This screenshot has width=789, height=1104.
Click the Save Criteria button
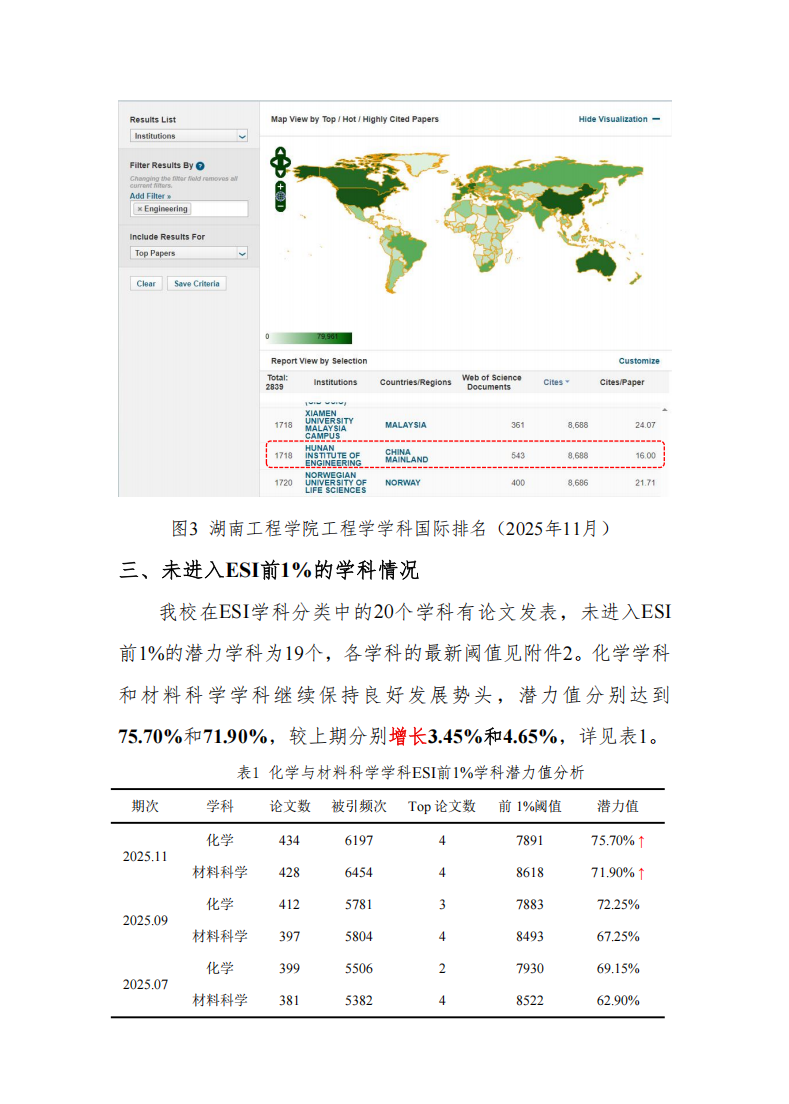point(196,283)
